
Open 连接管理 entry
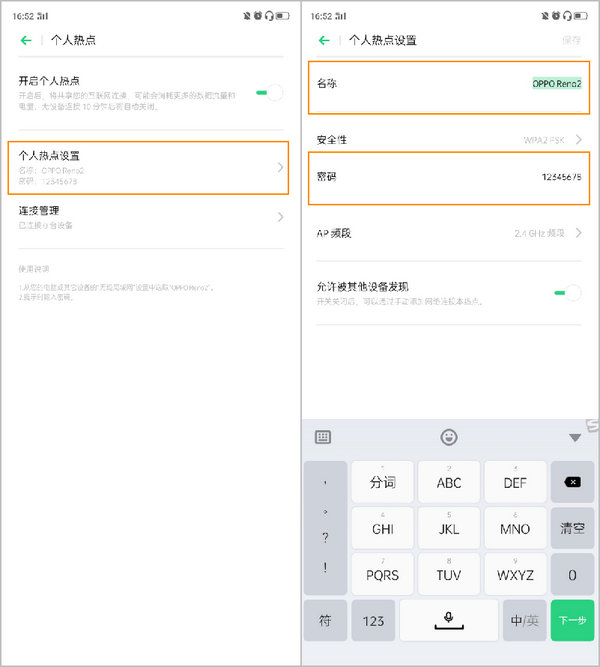click(150, 216)
